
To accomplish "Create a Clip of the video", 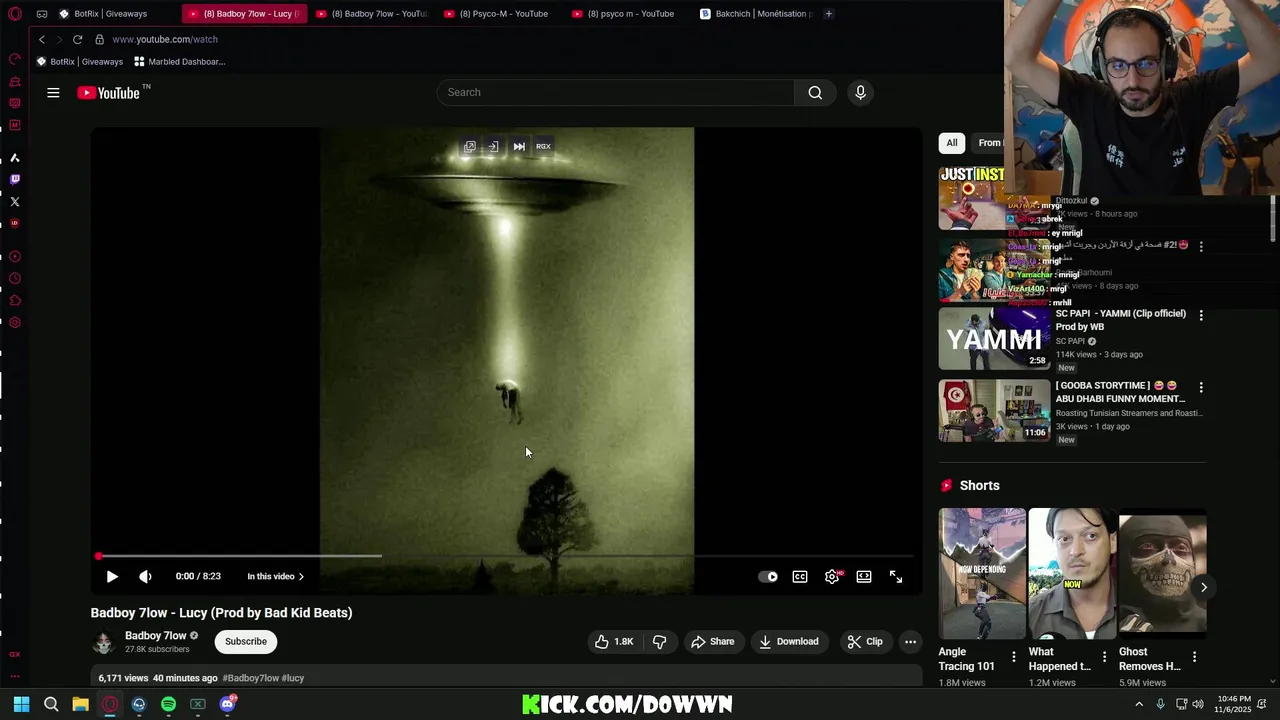I will coord(865,642).
